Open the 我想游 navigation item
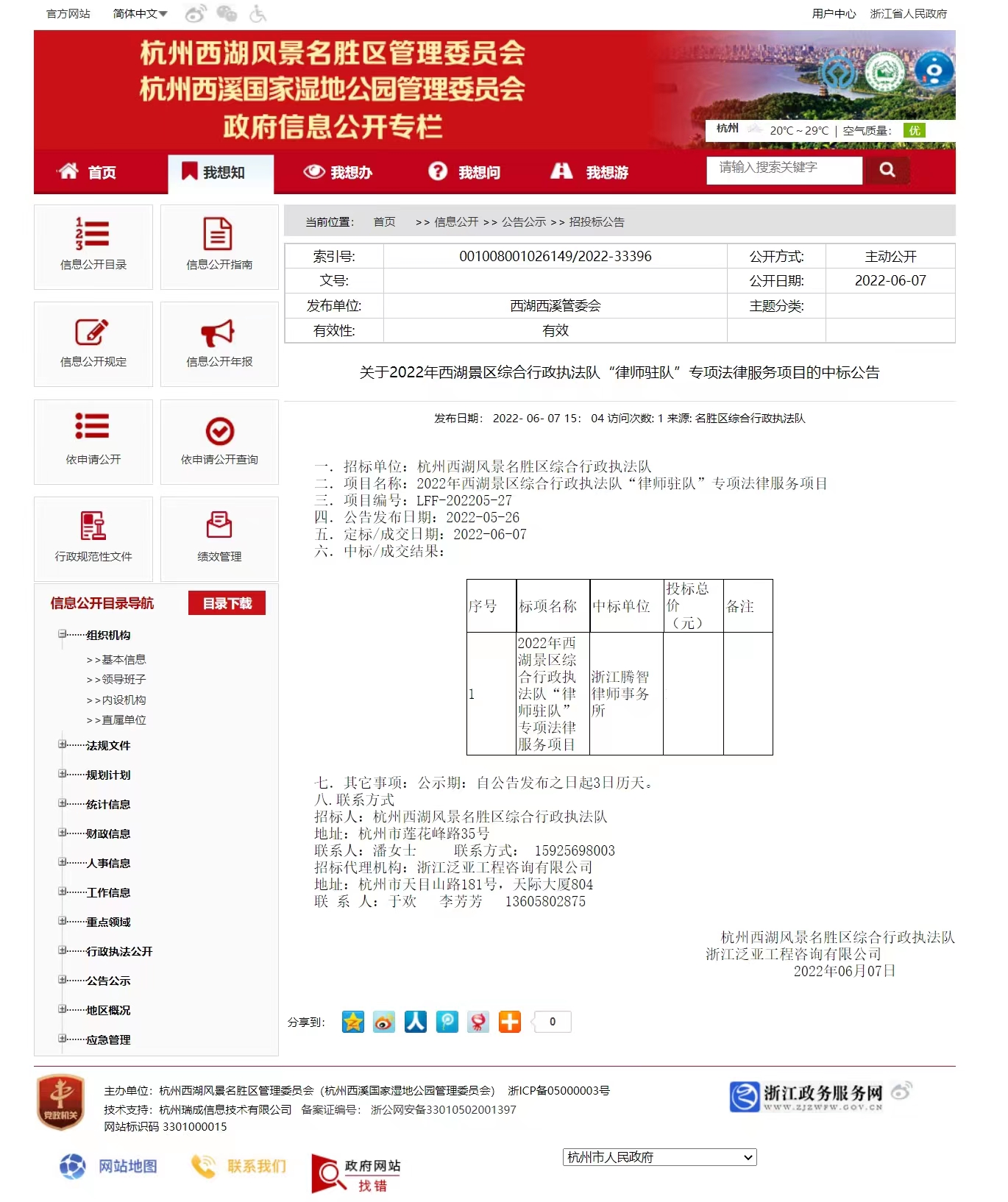The height and width of the screenshot is (1202, 1008). pos(590,172)
